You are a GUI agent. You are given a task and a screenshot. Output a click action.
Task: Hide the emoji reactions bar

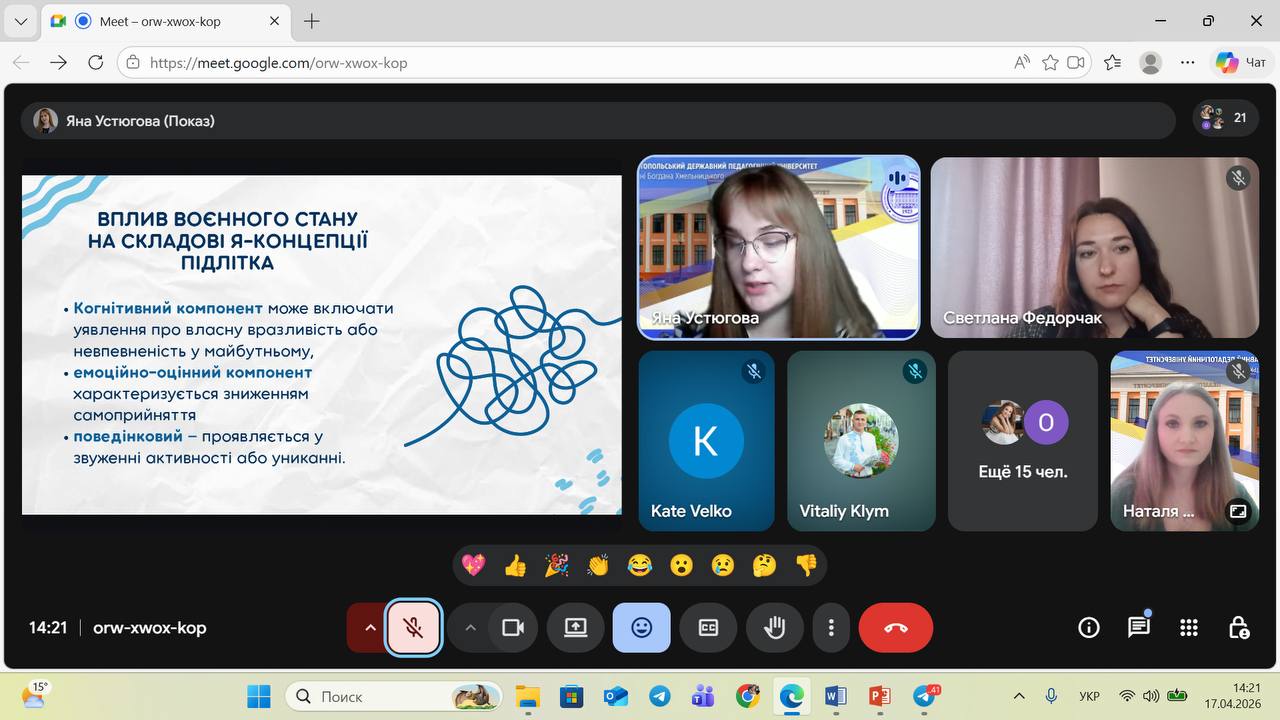(641, 628)
